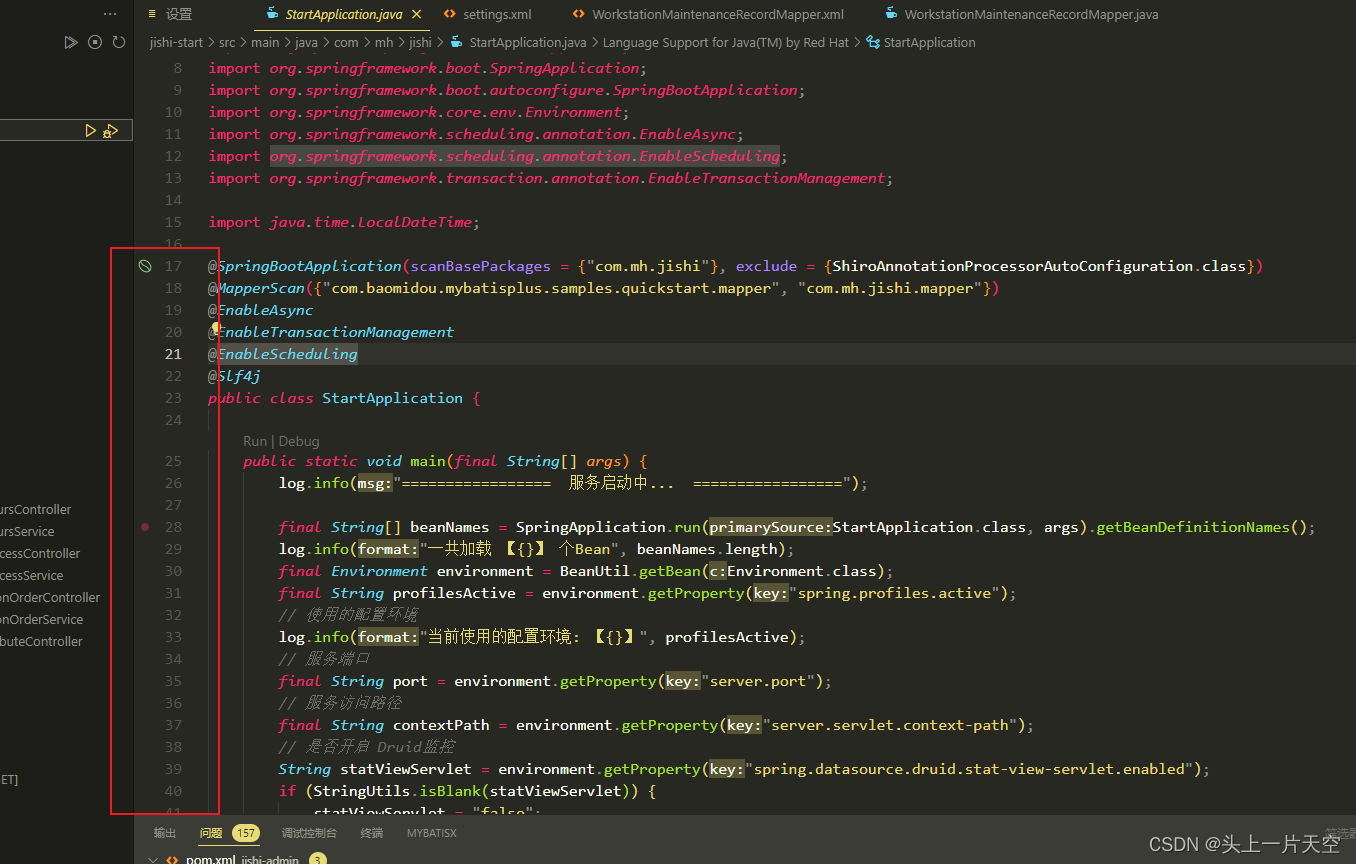This screenshot has width=1356, height=864.
Task: Click the refresh arrow icon in sidebar header
Action: click(x=119, y=42)
